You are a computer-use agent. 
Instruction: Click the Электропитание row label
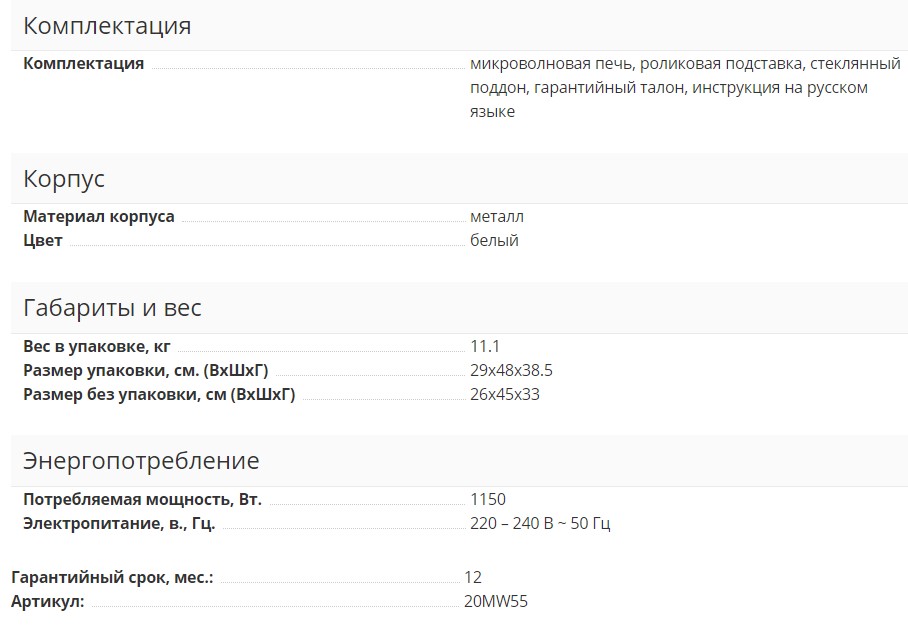[119, 524]
